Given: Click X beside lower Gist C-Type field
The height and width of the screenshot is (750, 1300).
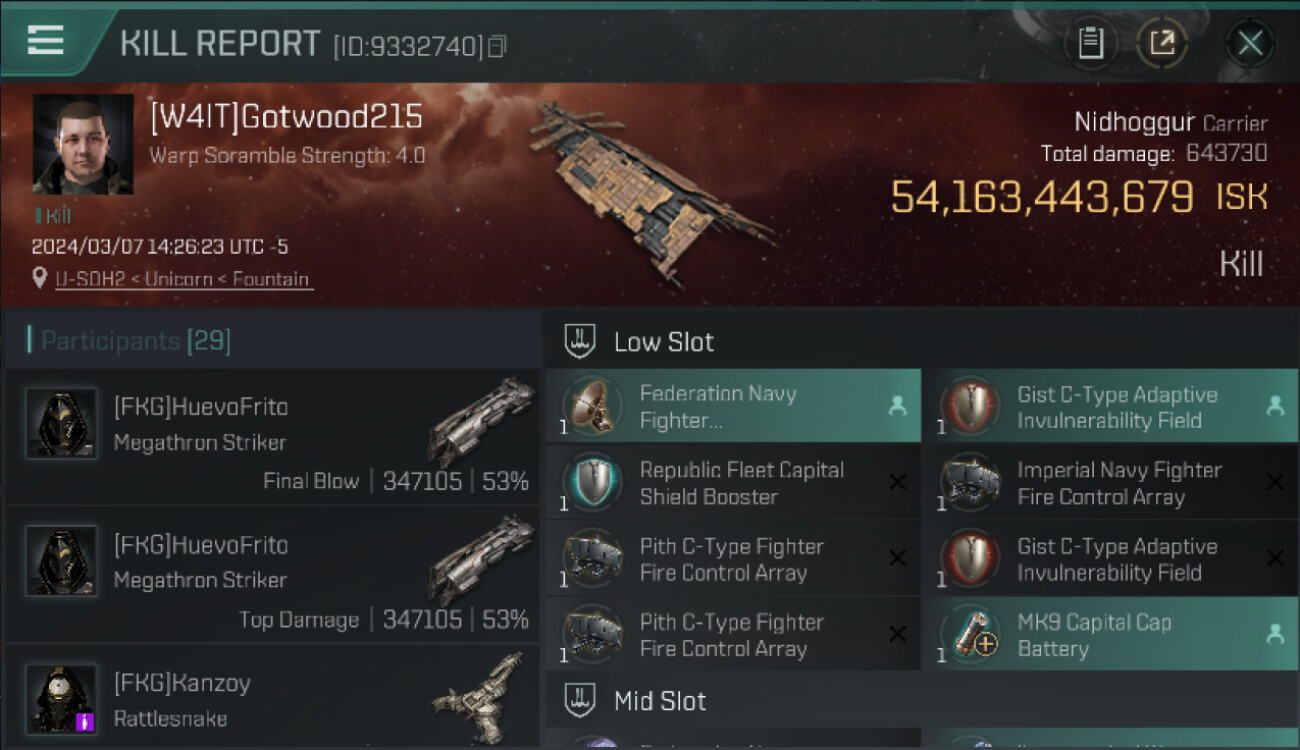Looking at the screenshot, I should click(1275, 559).
